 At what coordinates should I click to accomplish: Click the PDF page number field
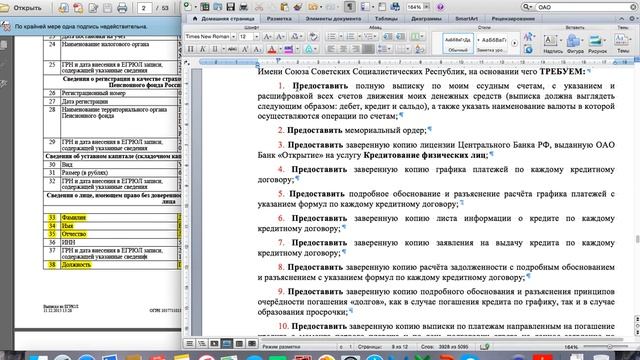(x=144, y=8)
